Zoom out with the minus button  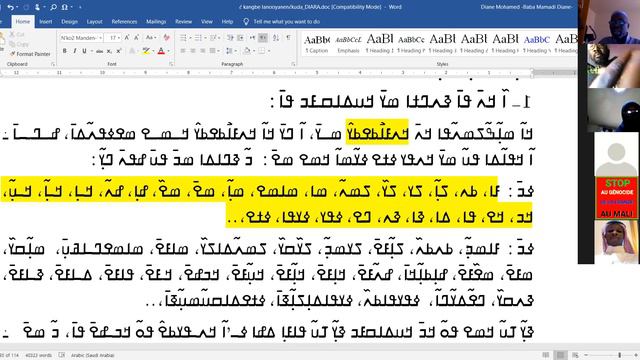tap(587, 355)
